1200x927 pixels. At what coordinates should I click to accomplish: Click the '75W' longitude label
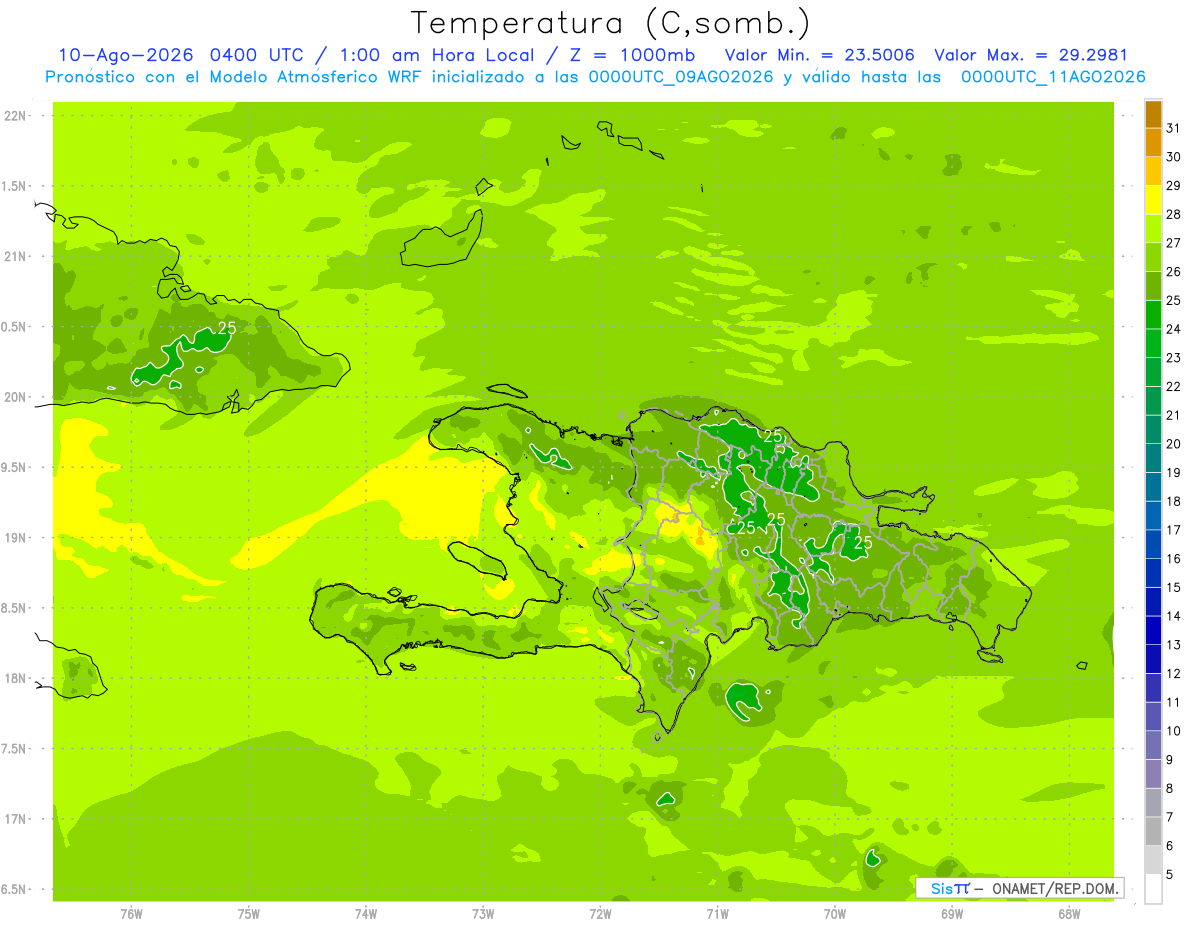click(248, 914)
